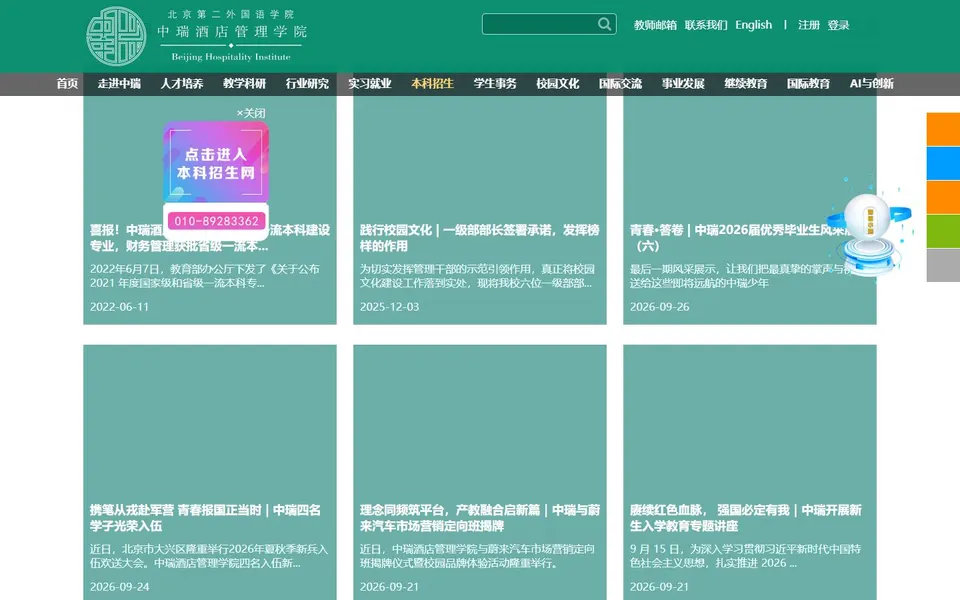Close the popup via ×关闭
The width and height of the screenshot is (960, 600).
point(251,113)
